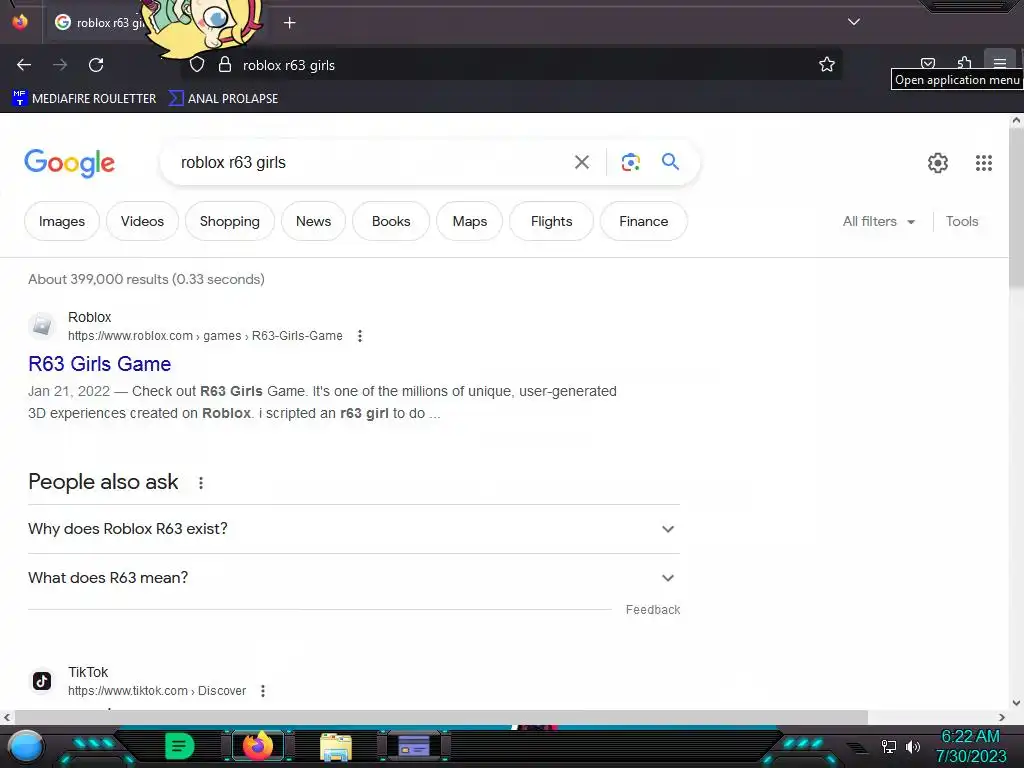Filter results by Maps
Image resolution: width=1024 pixels, height=768 pixels.
pos(470,221)
